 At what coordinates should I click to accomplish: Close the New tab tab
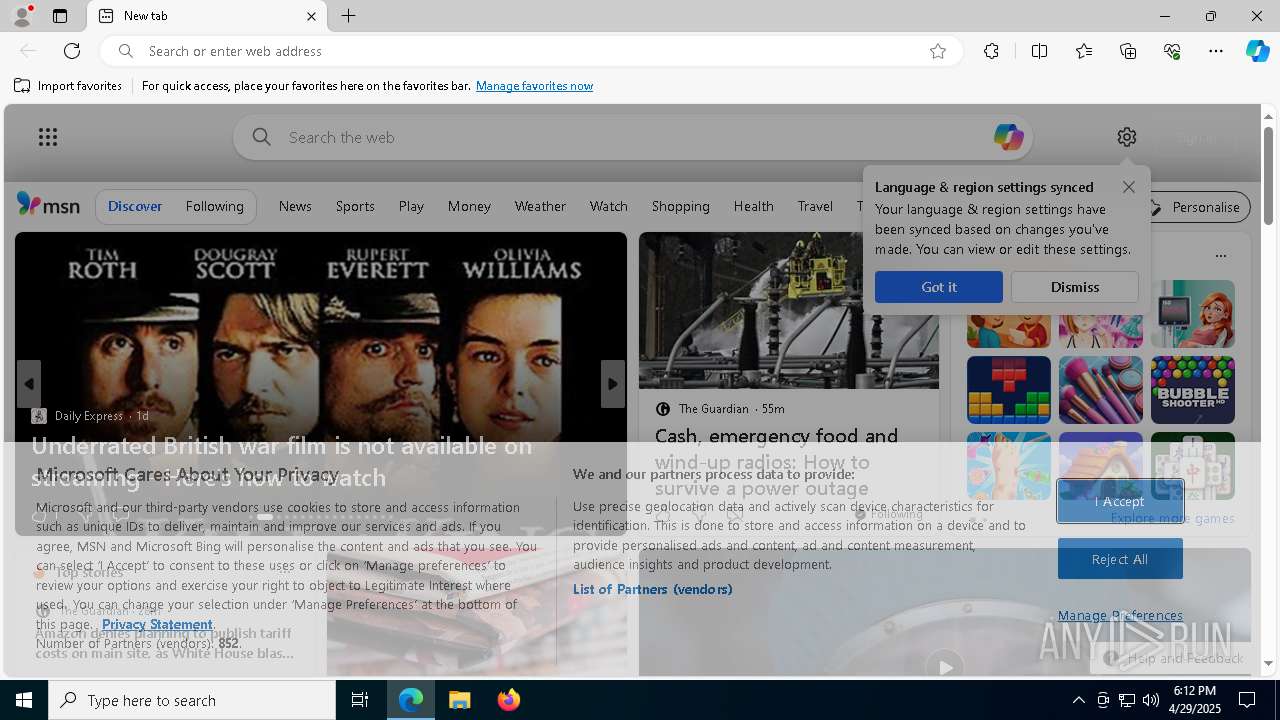tap(311, 16)
